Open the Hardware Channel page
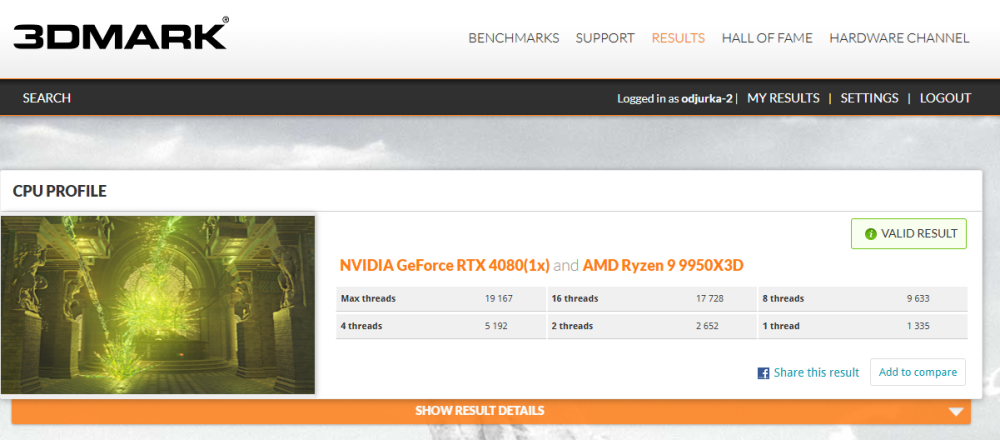The image size is (1000, 440). click(899, 38)
